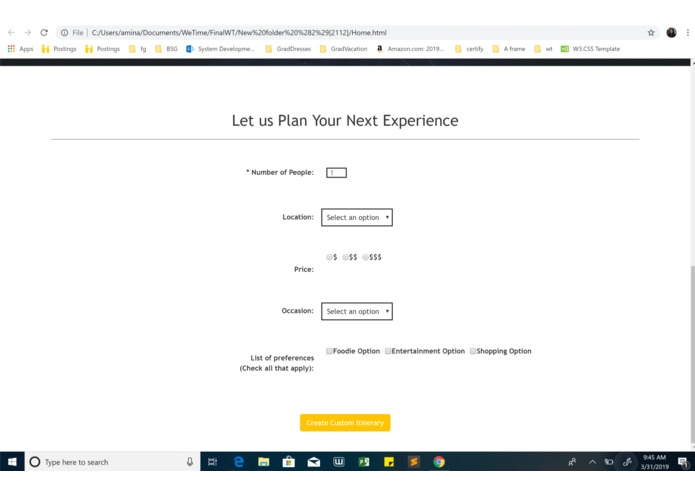This screenshot has width=695, height=494.
Task: Select the $$ price radio button
Action: [x=346, y=257]
